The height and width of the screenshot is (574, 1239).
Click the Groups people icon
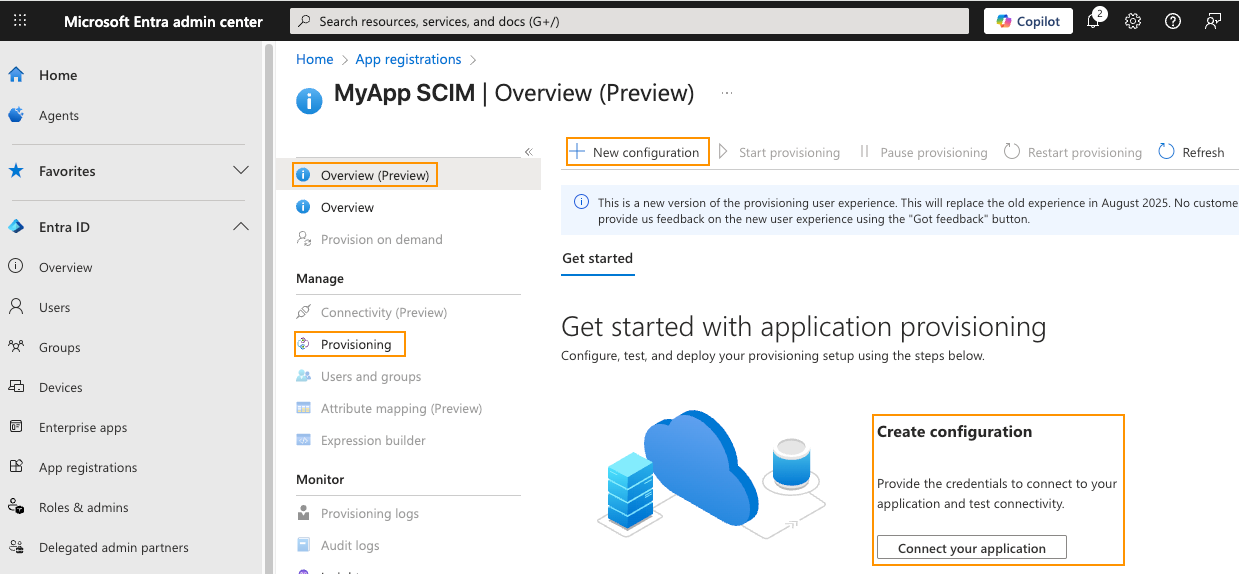tap(16, 347)
